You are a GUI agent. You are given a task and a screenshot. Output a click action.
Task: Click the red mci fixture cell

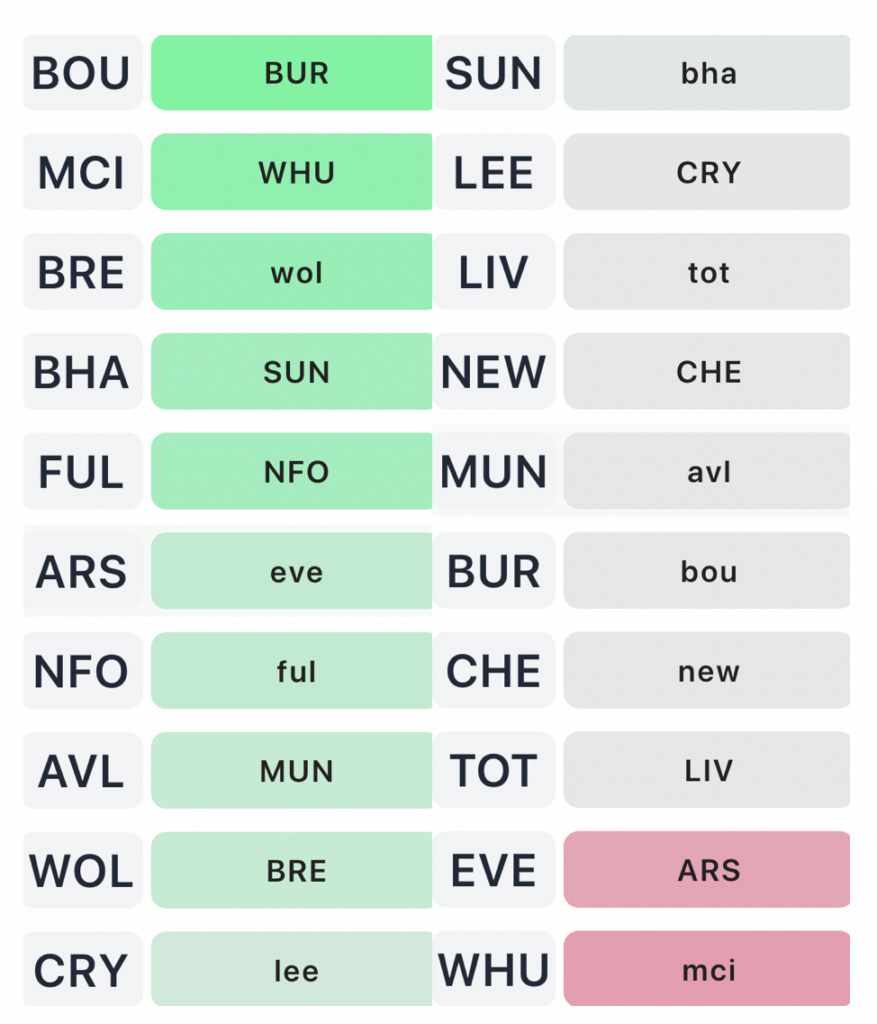tap(706, 969)
